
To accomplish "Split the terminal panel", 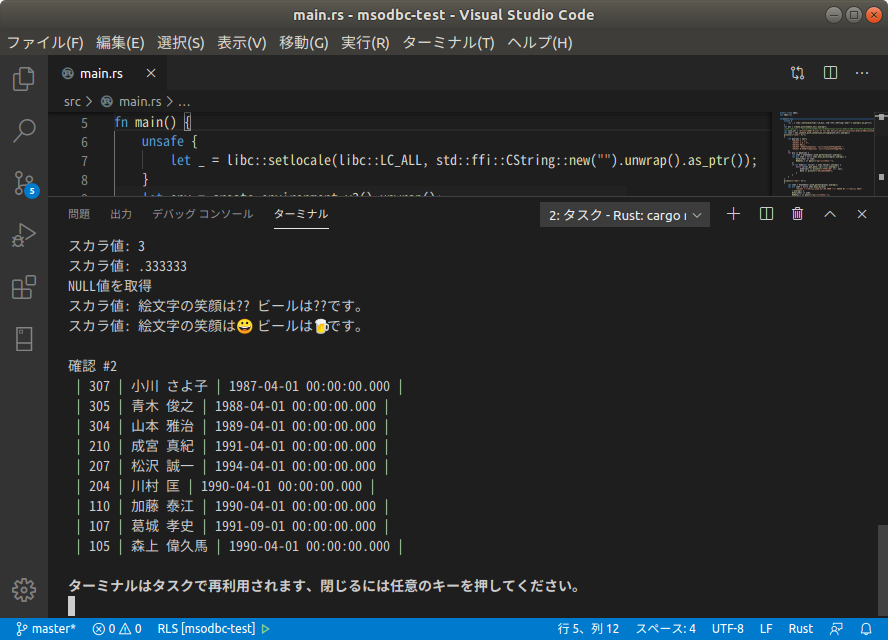I will (766, 214).
